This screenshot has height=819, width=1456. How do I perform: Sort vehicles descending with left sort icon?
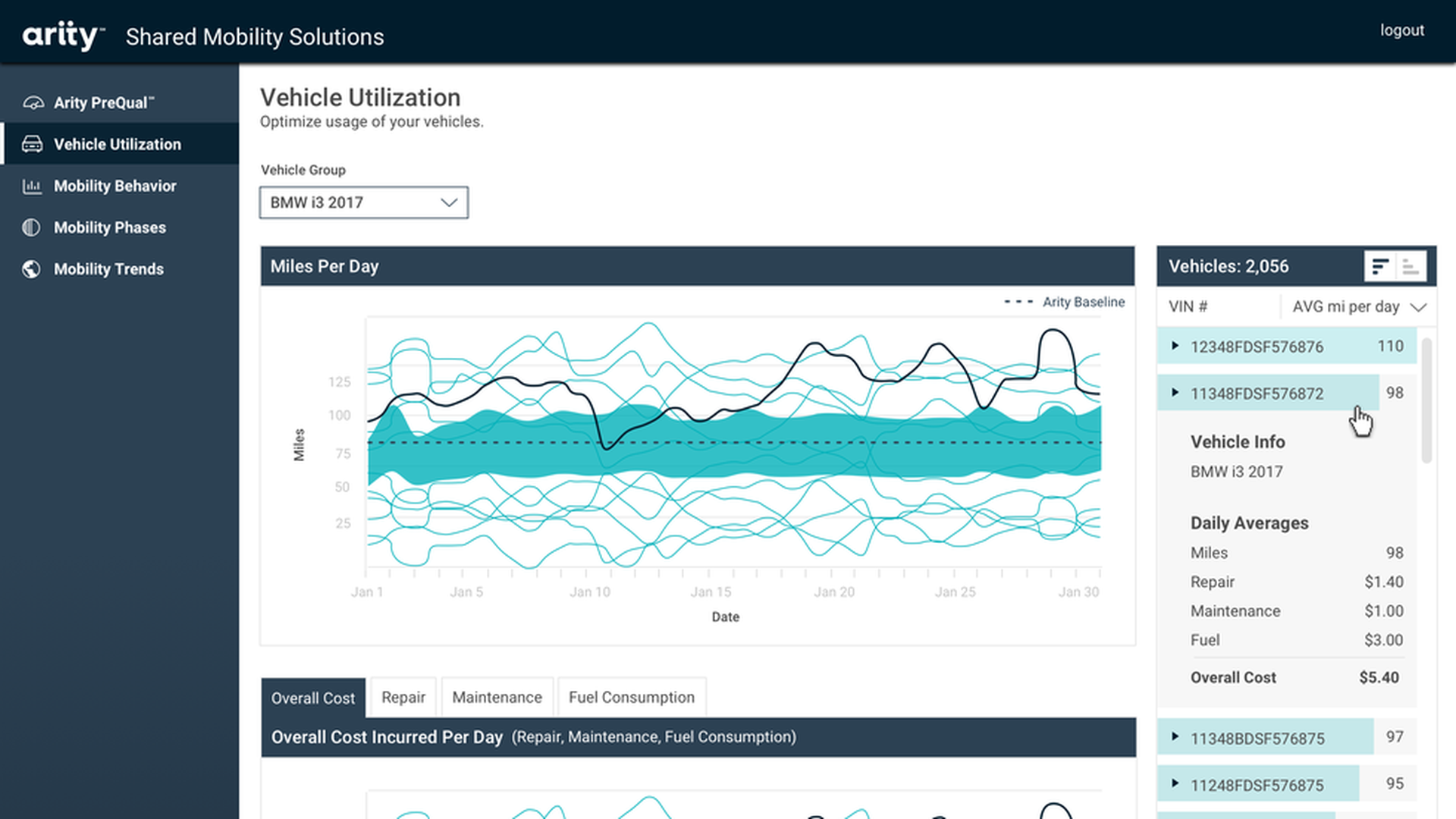1380,266
